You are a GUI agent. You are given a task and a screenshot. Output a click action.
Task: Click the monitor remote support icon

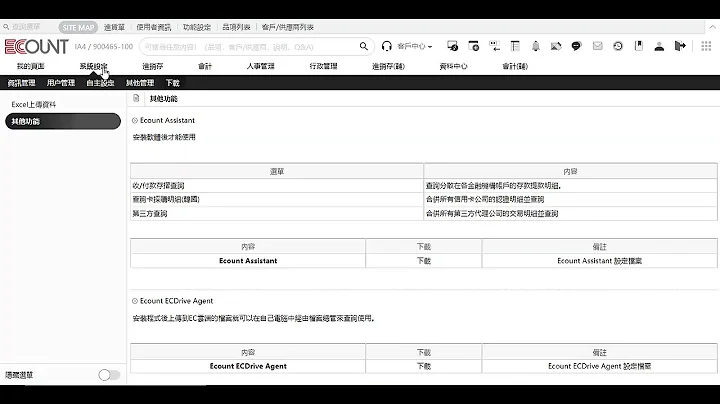pos(452,46)
